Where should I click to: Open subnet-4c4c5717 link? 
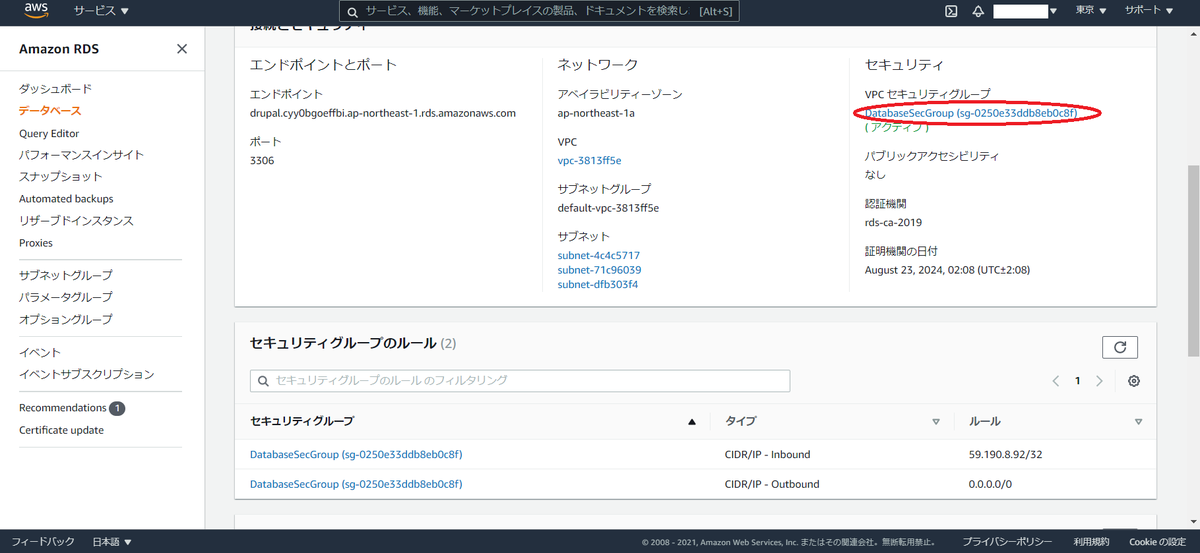pos(599,255)
